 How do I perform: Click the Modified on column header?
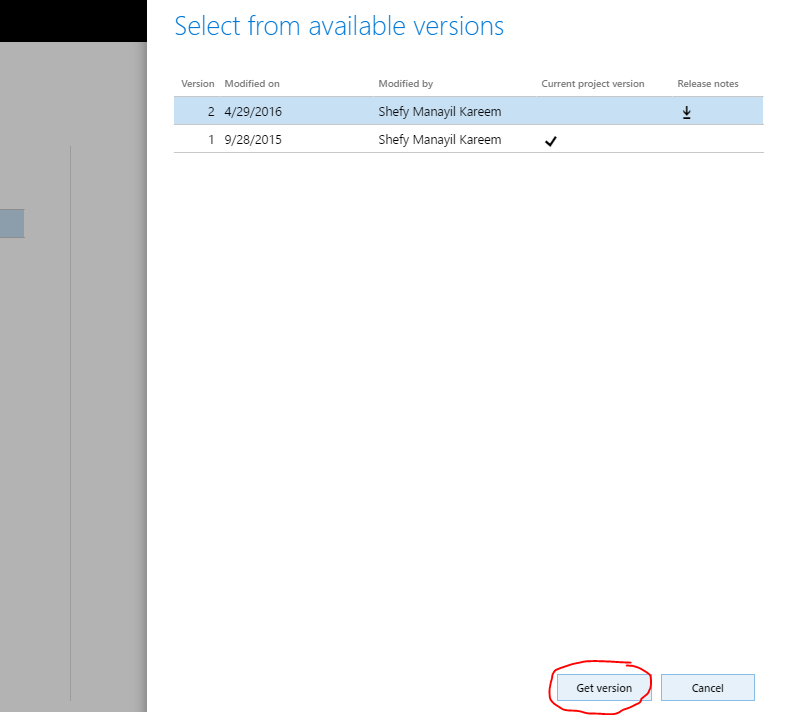(x=252, y=84)
